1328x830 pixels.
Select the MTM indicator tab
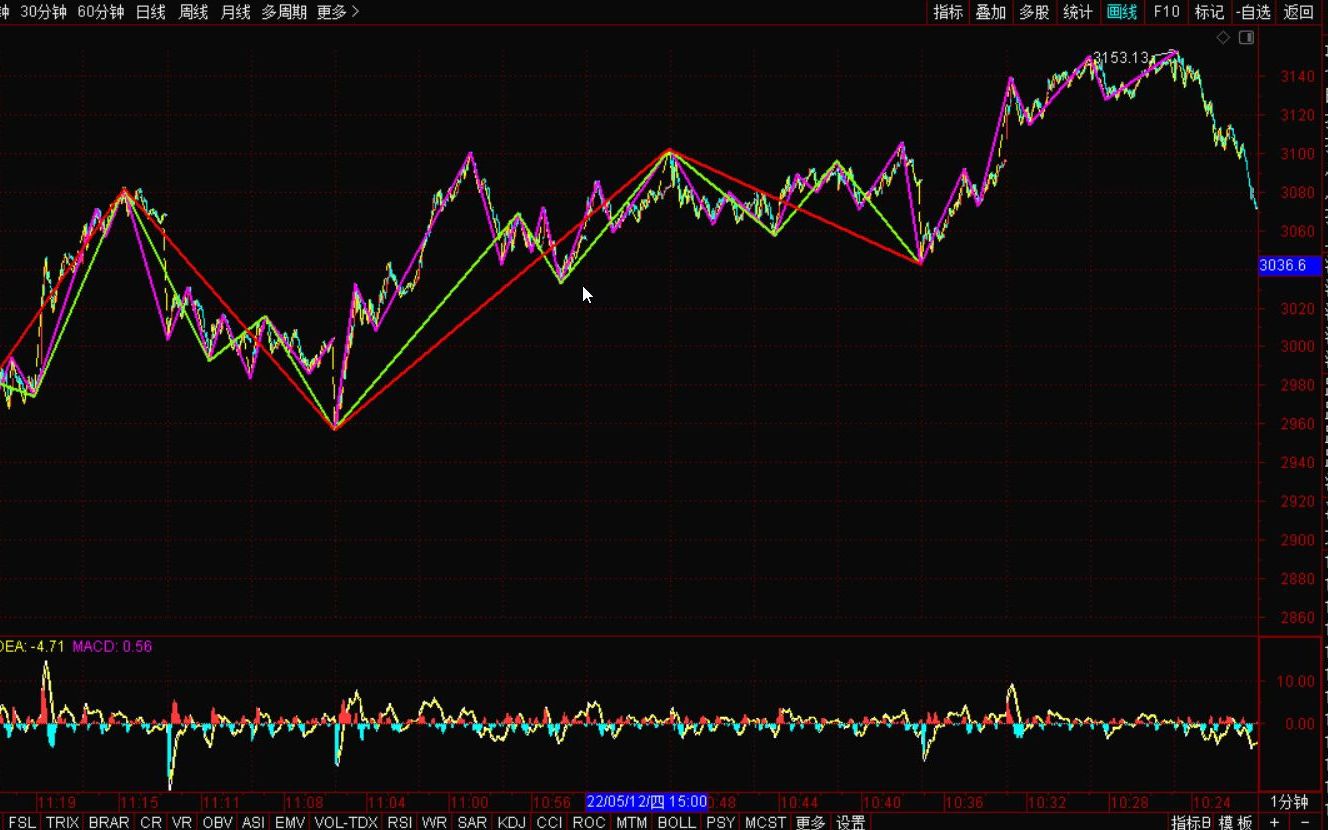point(632,822)
